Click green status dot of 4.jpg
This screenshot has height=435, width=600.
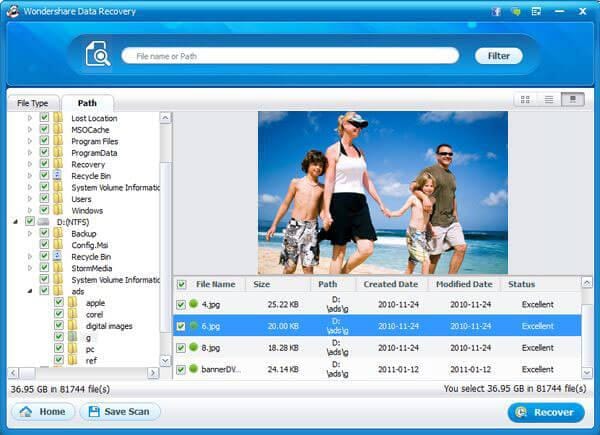(194, 304)
